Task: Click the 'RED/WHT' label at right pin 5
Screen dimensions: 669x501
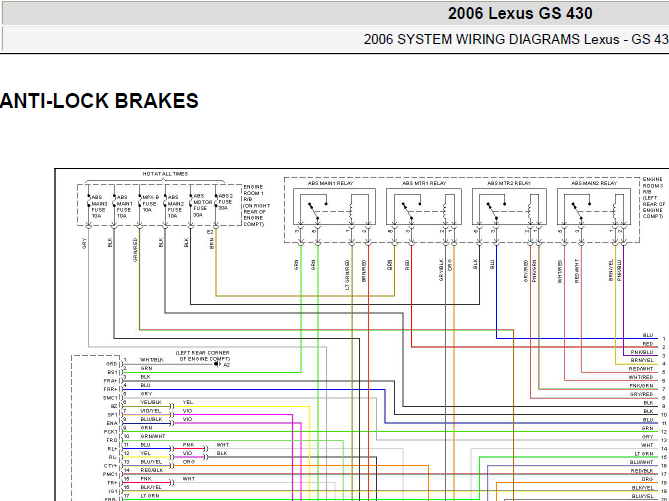Action: tap(641, 369)
